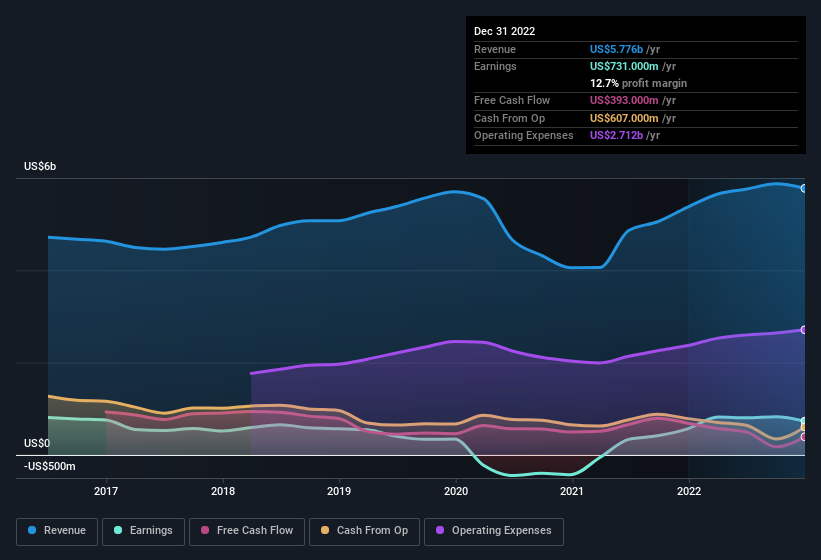Screen dimensions: 821x560
Task: Toggle the Earnings series in legend
Action: click(x=143, y=531)
